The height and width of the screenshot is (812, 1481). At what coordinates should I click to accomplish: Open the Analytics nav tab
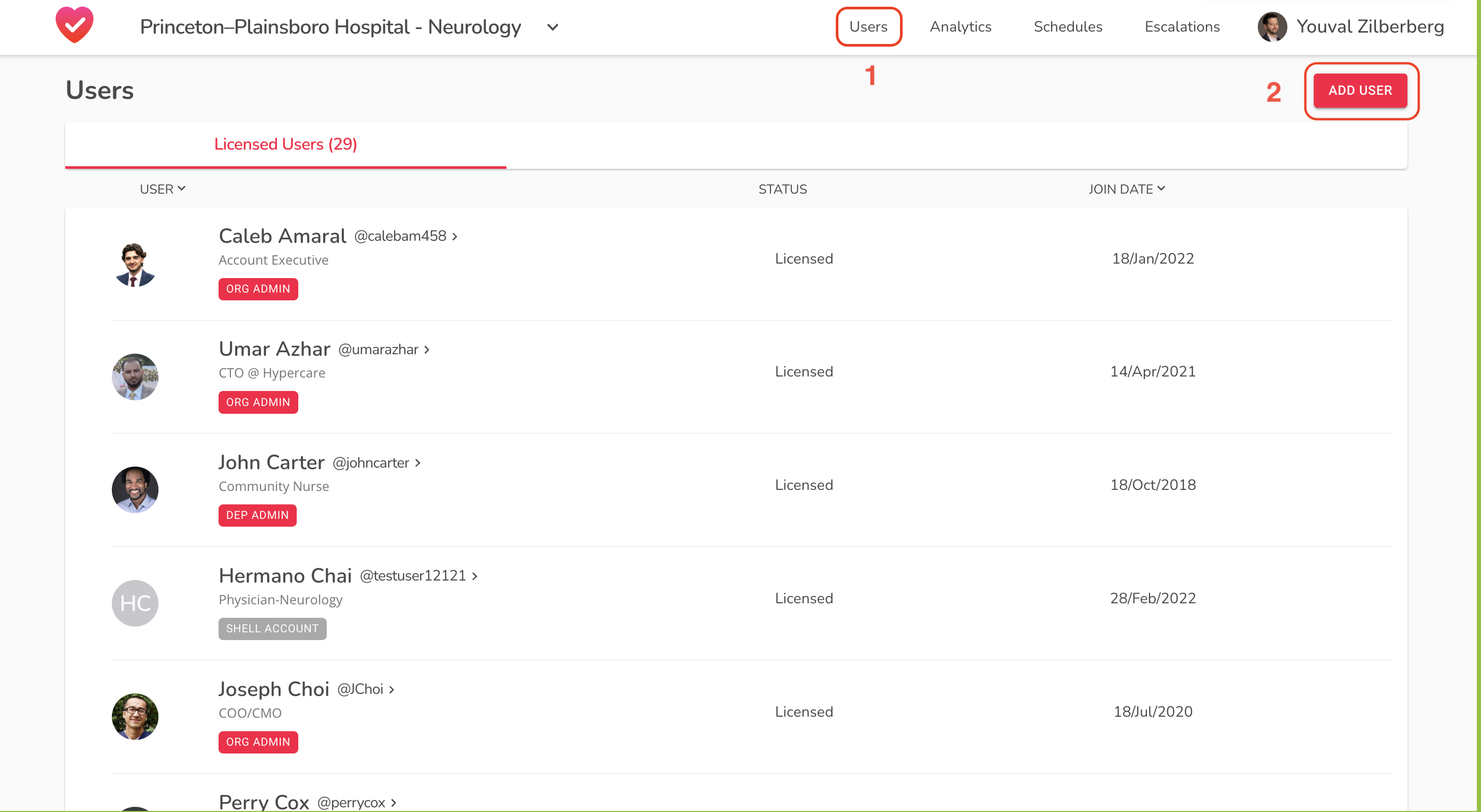[961, 27]
